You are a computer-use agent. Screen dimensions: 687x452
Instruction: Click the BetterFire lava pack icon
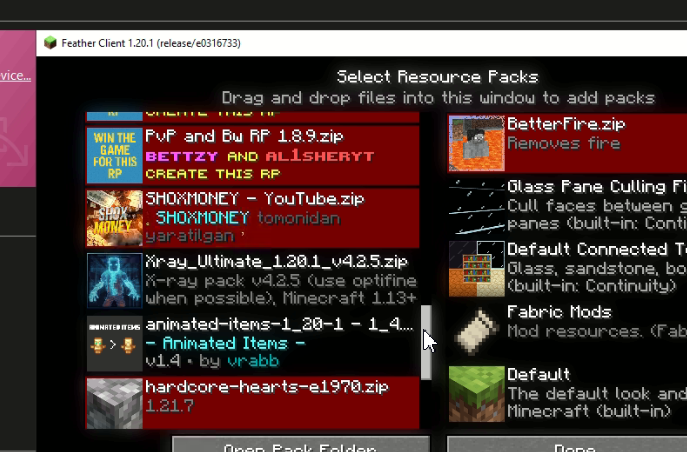pyautogui.click(x=477, y=143)
